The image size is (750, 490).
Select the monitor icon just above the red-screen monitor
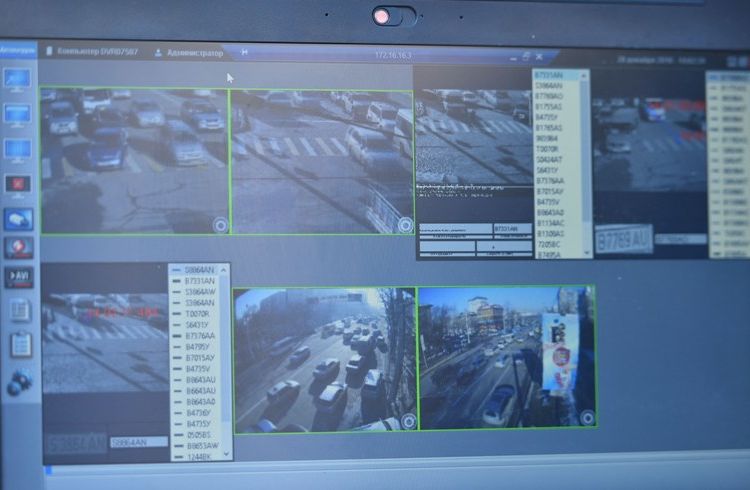click(x=18, y=150)
